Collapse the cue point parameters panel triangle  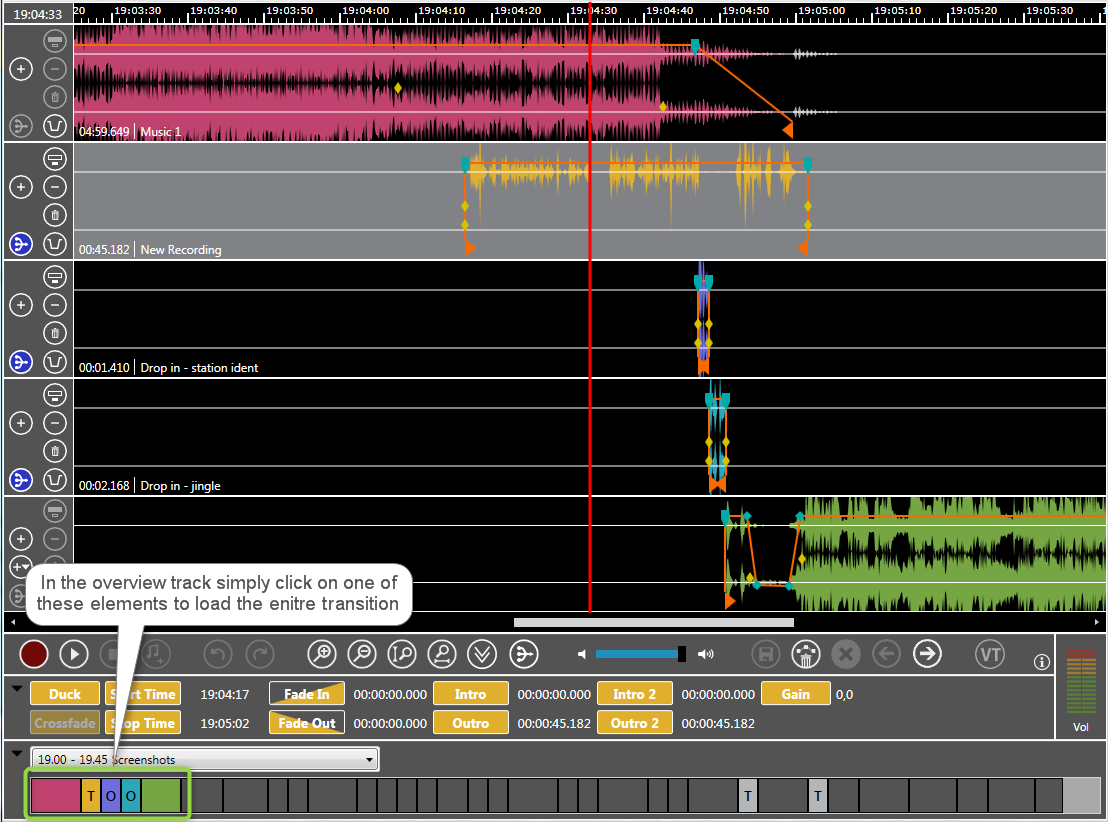[17, 688]
